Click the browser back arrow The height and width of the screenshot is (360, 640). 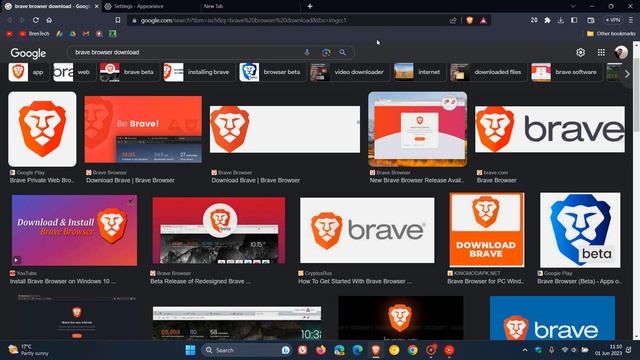coord(9,20)
